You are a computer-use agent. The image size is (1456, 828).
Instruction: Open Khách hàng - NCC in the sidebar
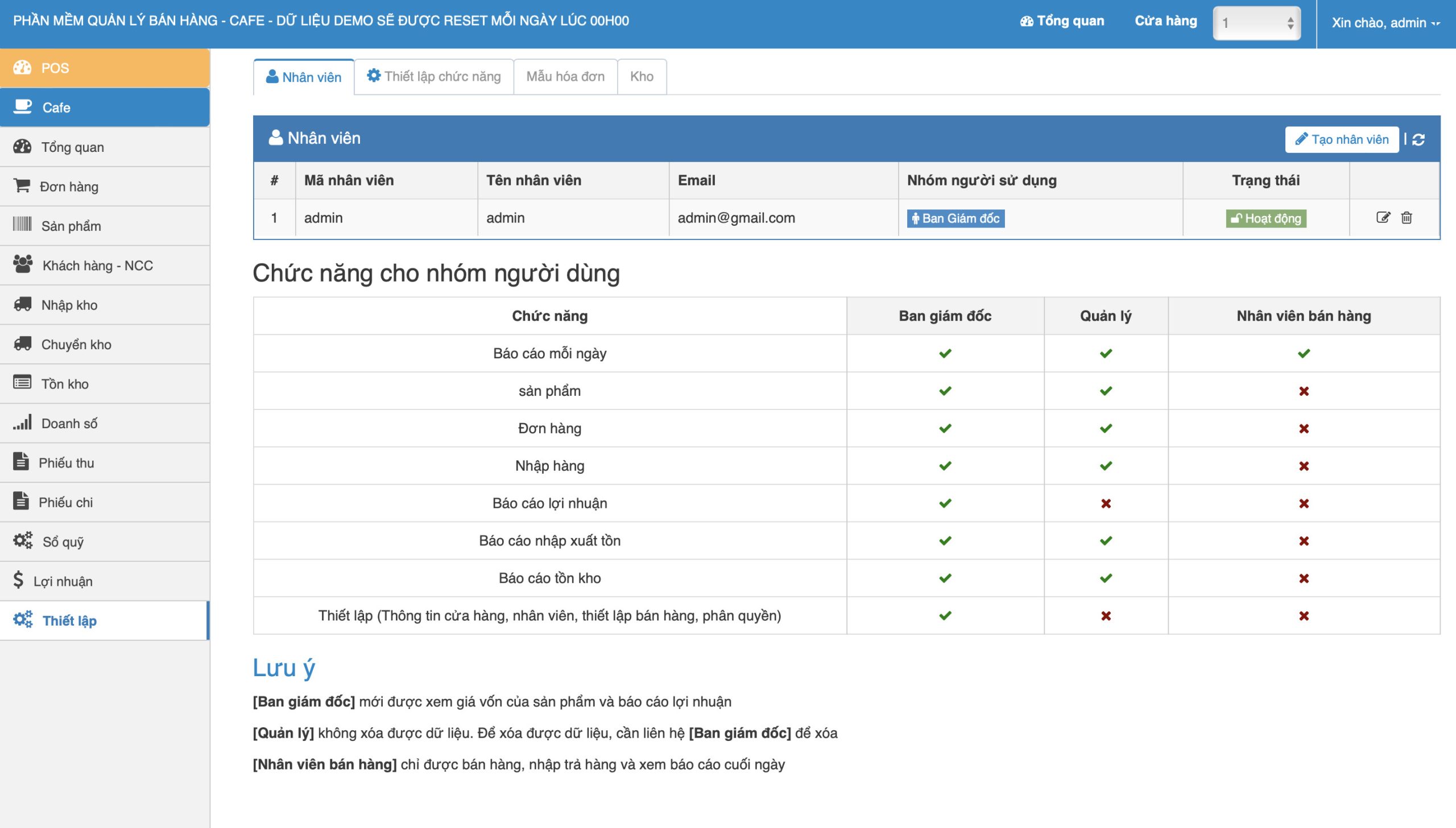(97, 266)
